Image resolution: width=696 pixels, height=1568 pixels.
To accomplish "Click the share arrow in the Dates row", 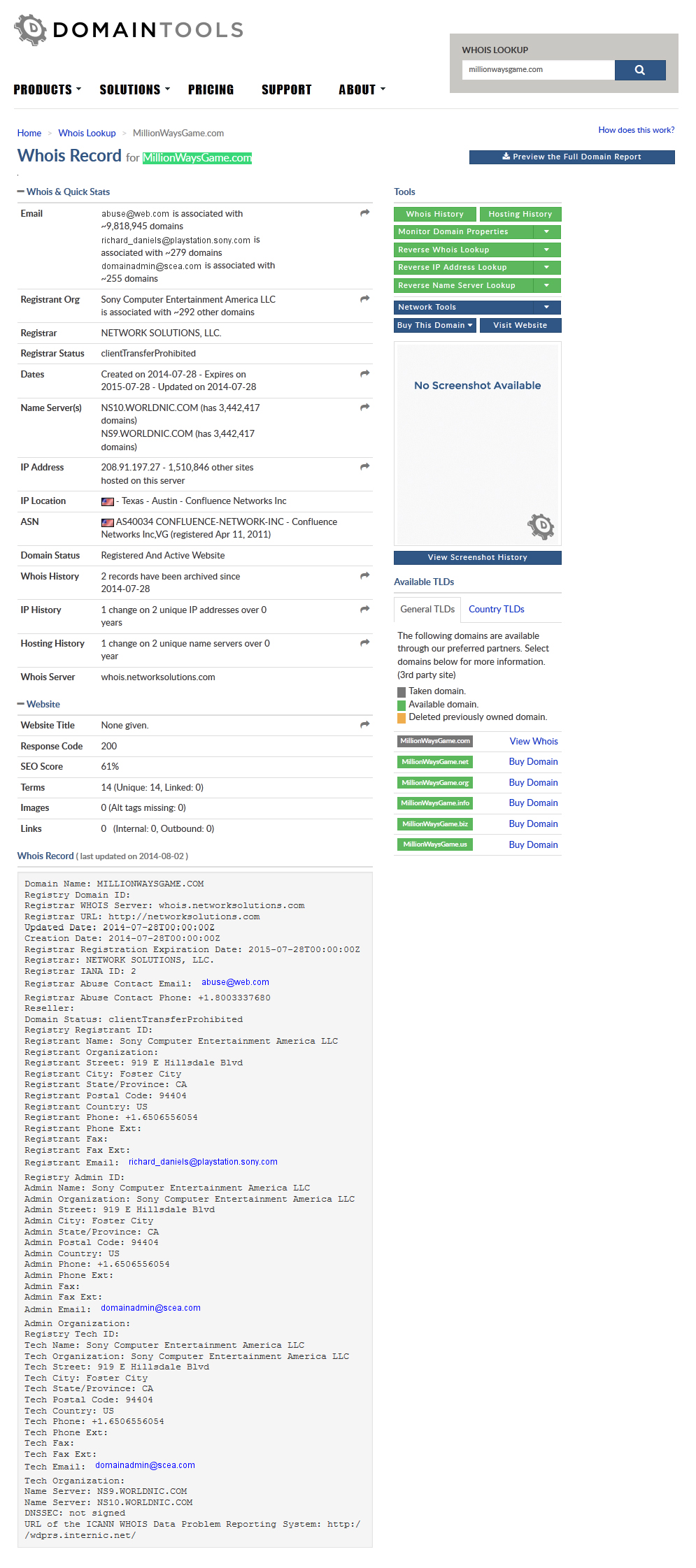I will tap(364, 374).
